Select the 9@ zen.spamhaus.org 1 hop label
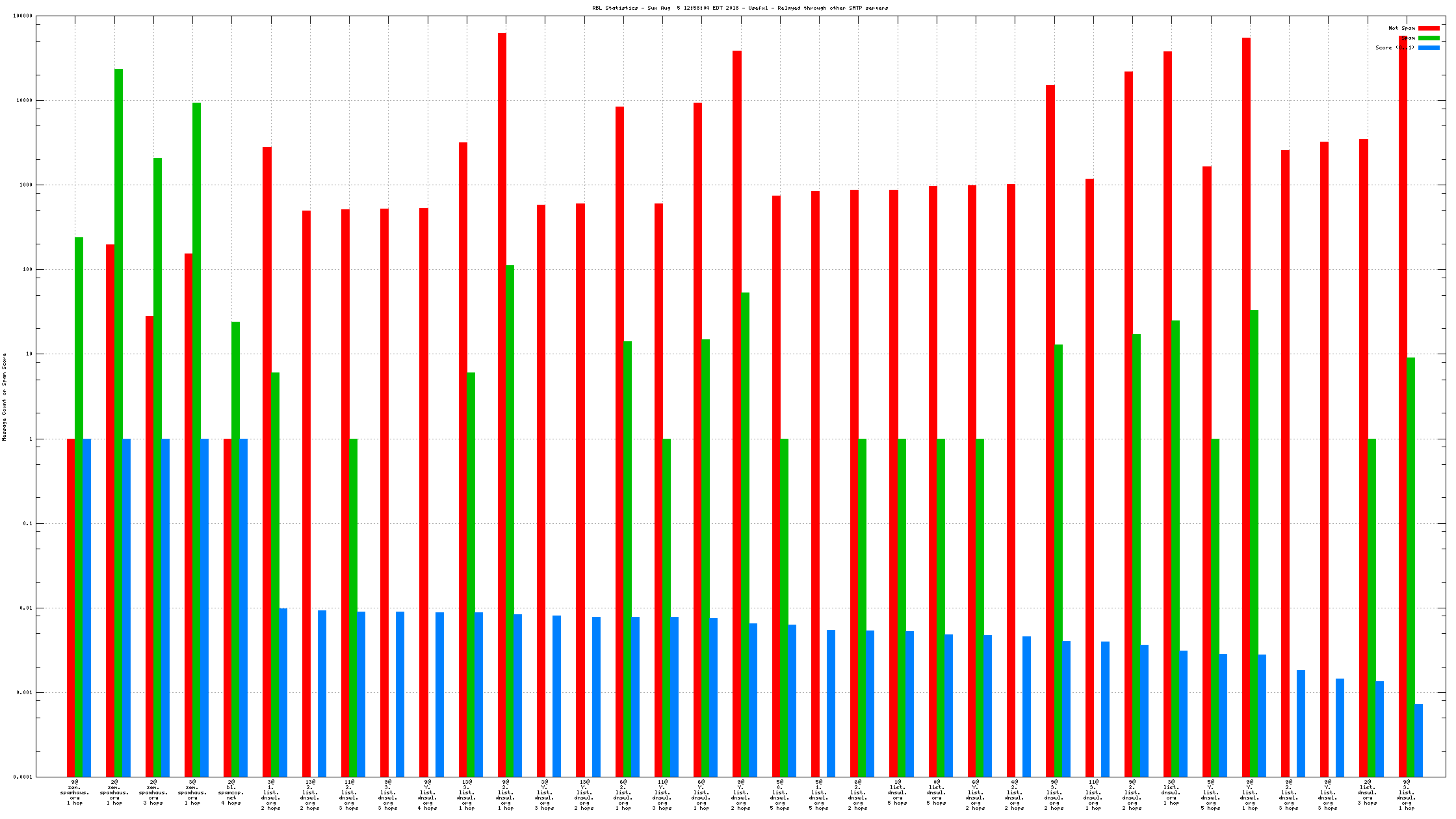 click(x=75, y=792)
